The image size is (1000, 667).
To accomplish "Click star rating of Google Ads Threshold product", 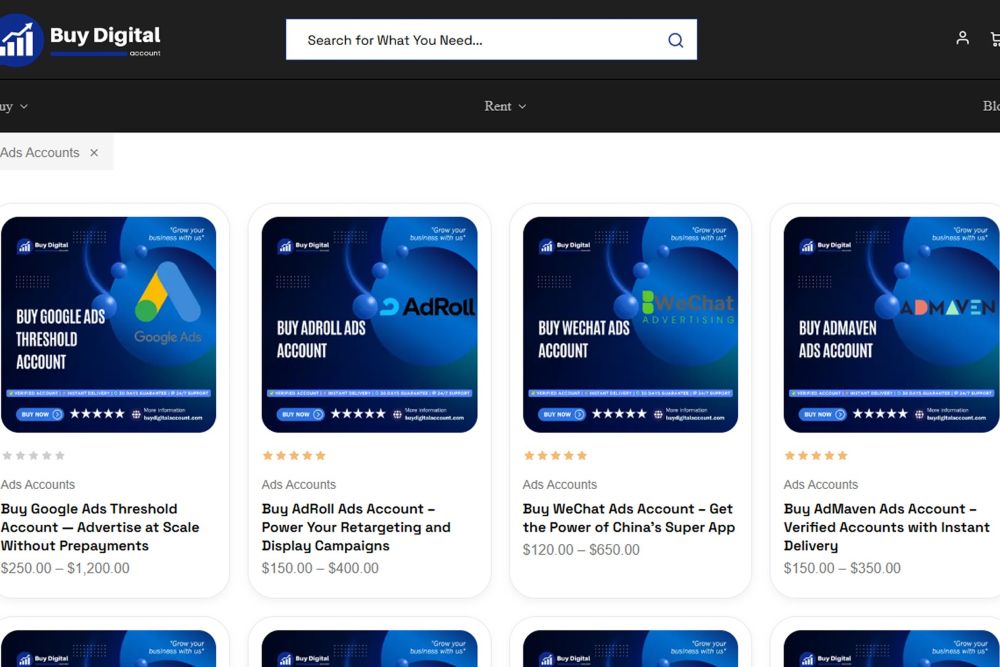I will pyautogui.click(x=33, y=455).
